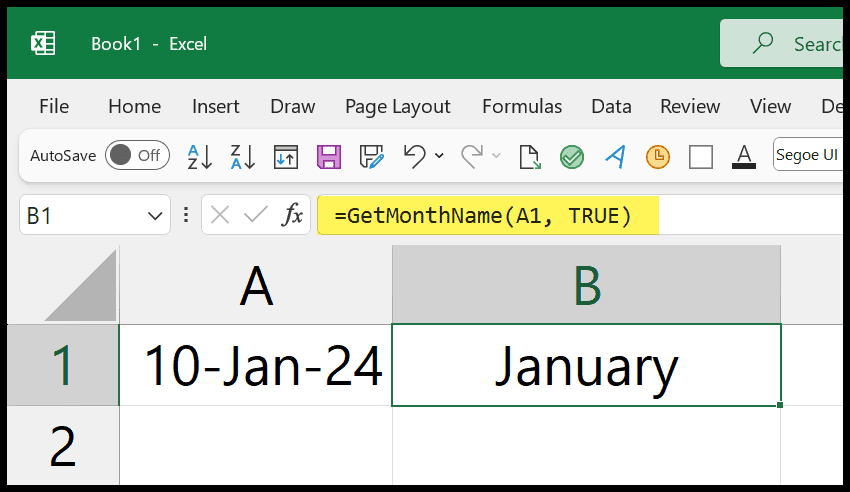Switch to the Page Layout tab

coord(398,107)
